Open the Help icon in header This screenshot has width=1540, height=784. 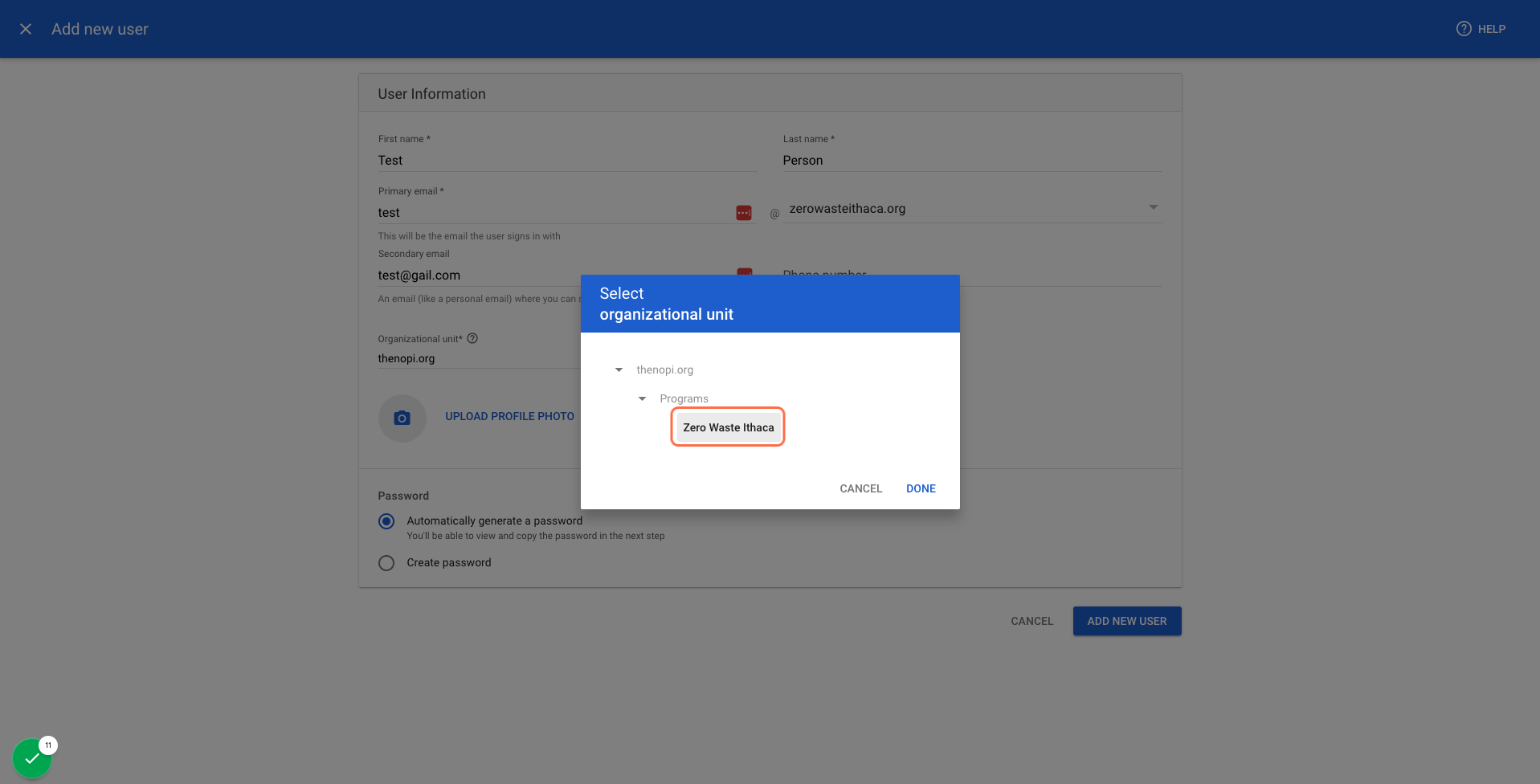1464,29
